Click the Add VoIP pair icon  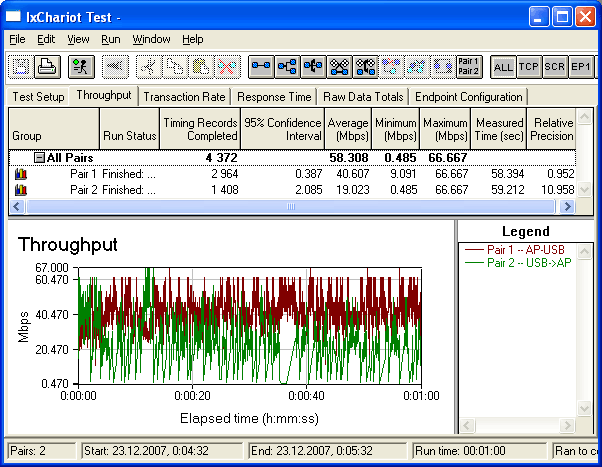point(313,67)
